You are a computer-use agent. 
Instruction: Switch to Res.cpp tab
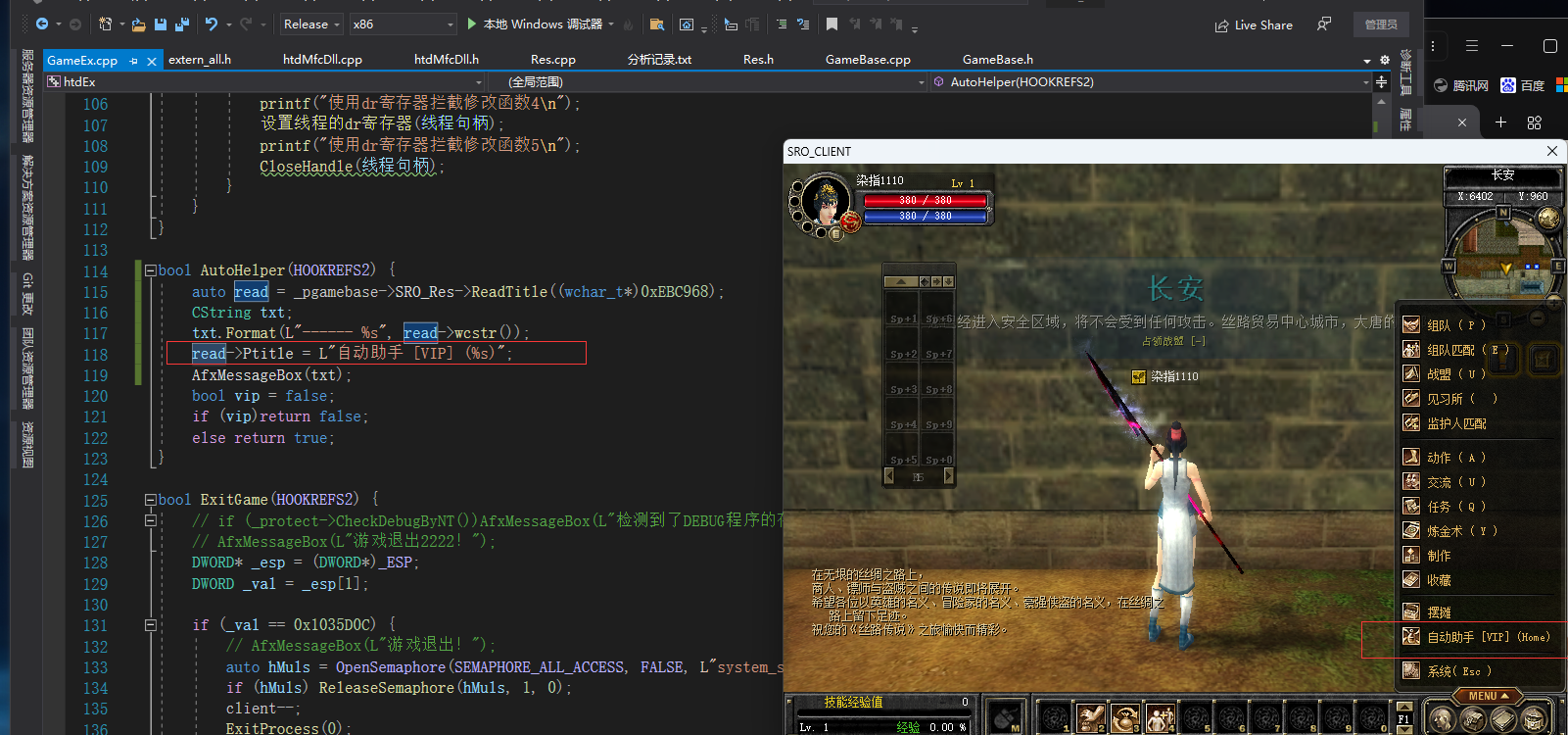pos(553,60)
